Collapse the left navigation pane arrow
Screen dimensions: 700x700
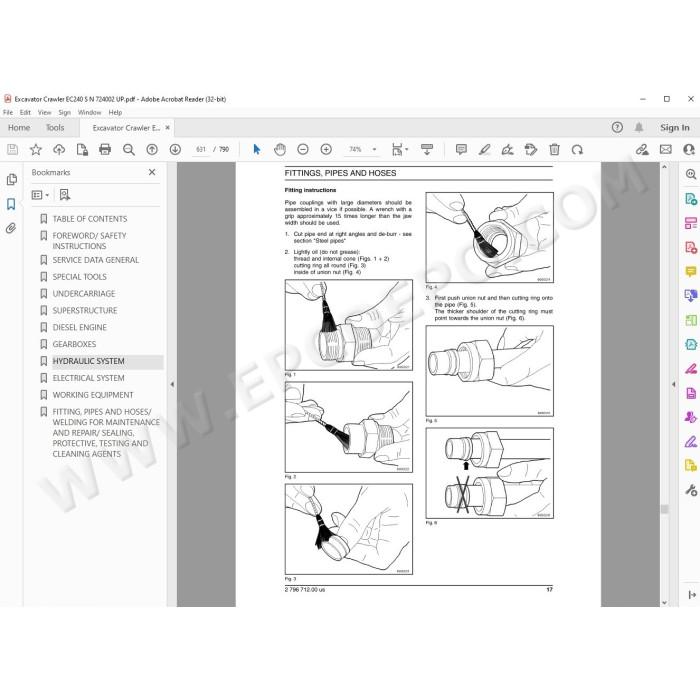(x=172, y=384)
